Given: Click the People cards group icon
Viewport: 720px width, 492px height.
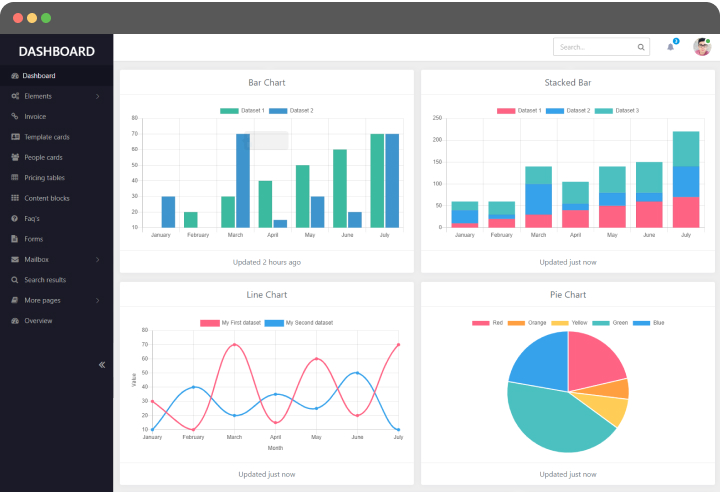Looking at the screenshot, I should [15, 157].
